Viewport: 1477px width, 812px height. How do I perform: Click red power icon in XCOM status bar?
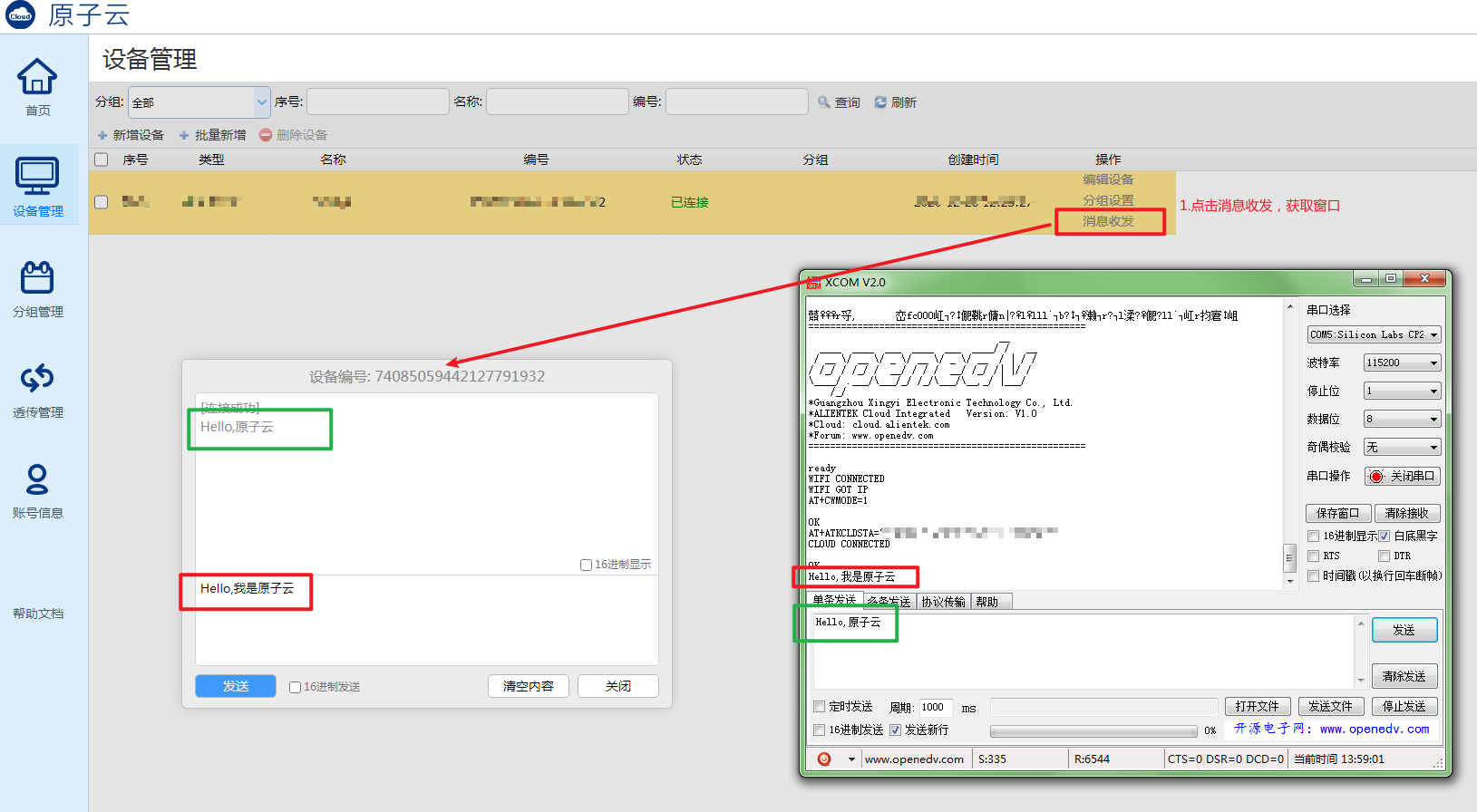click(x=823, y=759)
